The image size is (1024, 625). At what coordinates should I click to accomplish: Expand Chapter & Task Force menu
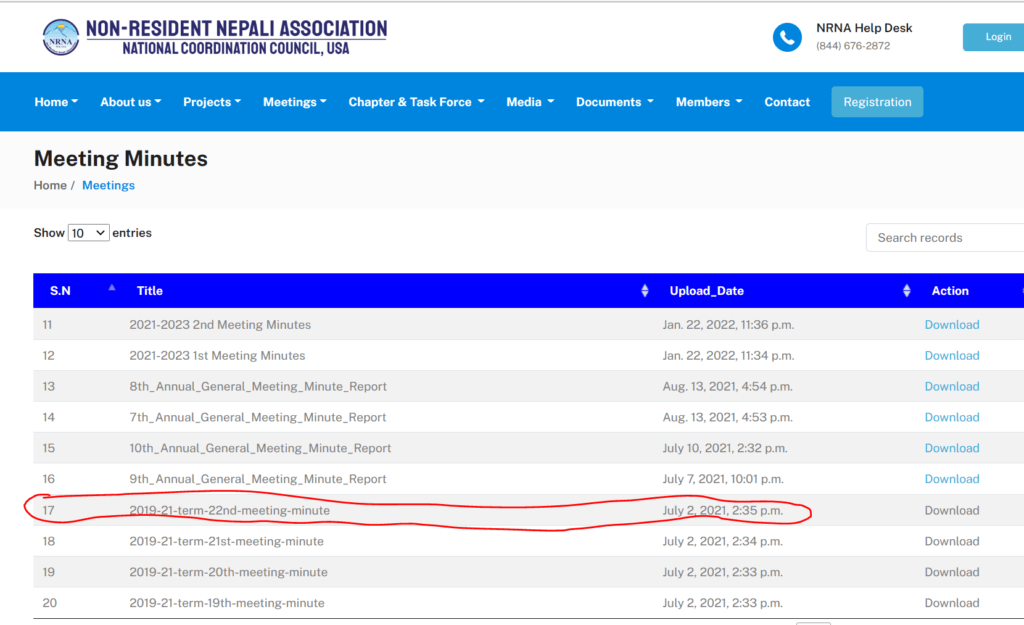click(416, 102)
